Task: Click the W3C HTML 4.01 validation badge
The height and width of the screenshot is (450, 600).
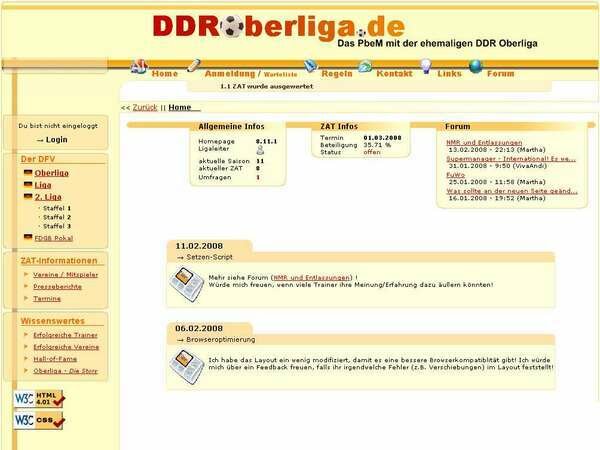Action: point(39,399)
